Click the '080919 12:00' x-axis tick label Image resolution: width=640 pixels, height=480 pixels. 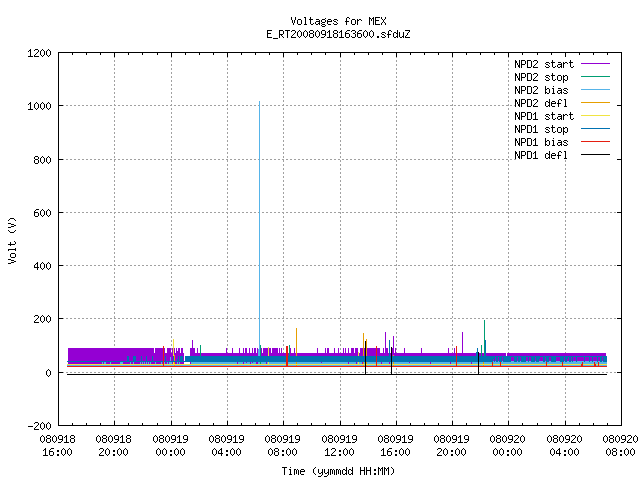[339, 446]
